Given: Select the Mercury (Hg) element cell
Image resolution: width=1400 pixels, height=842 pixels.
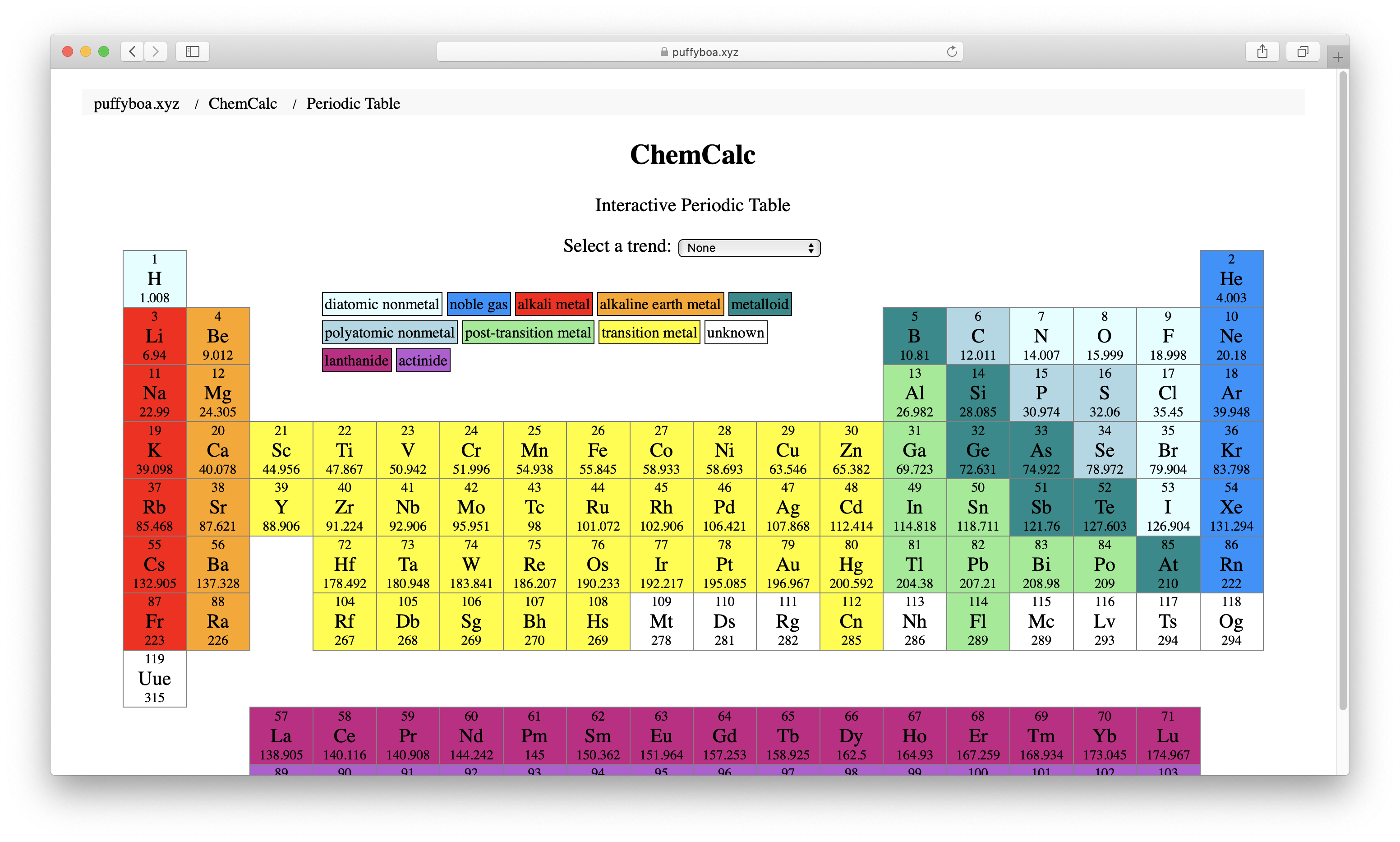Looking at the screenshot, I should click(x=851, y=564).
